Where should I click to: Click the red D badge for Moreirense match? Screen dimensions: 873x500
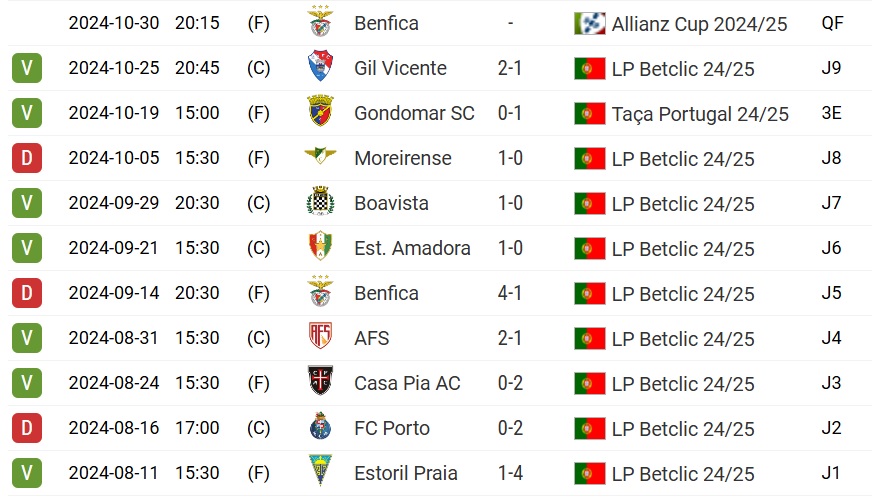click(x=27, y=158)
